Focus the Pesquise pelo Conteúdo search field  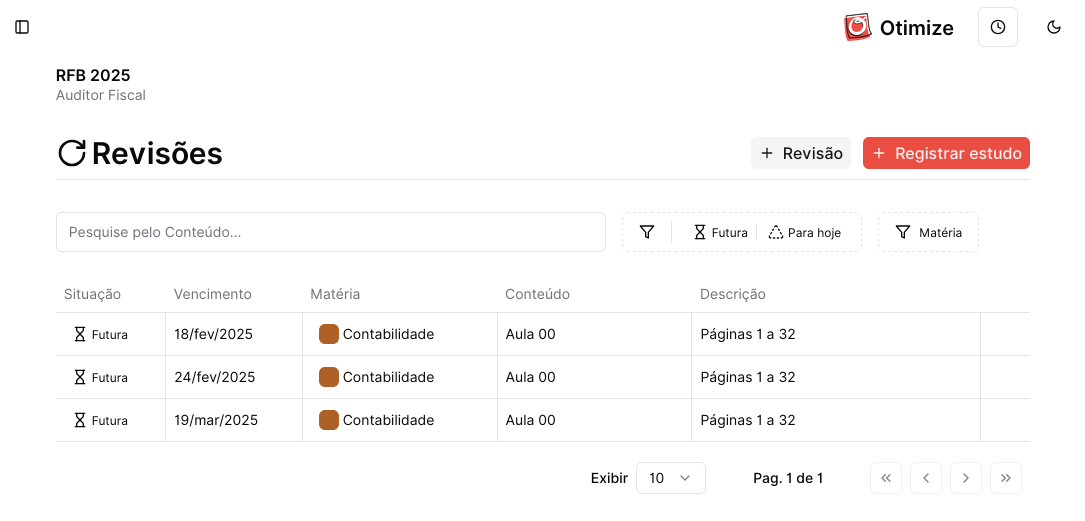tap(330, 232)
